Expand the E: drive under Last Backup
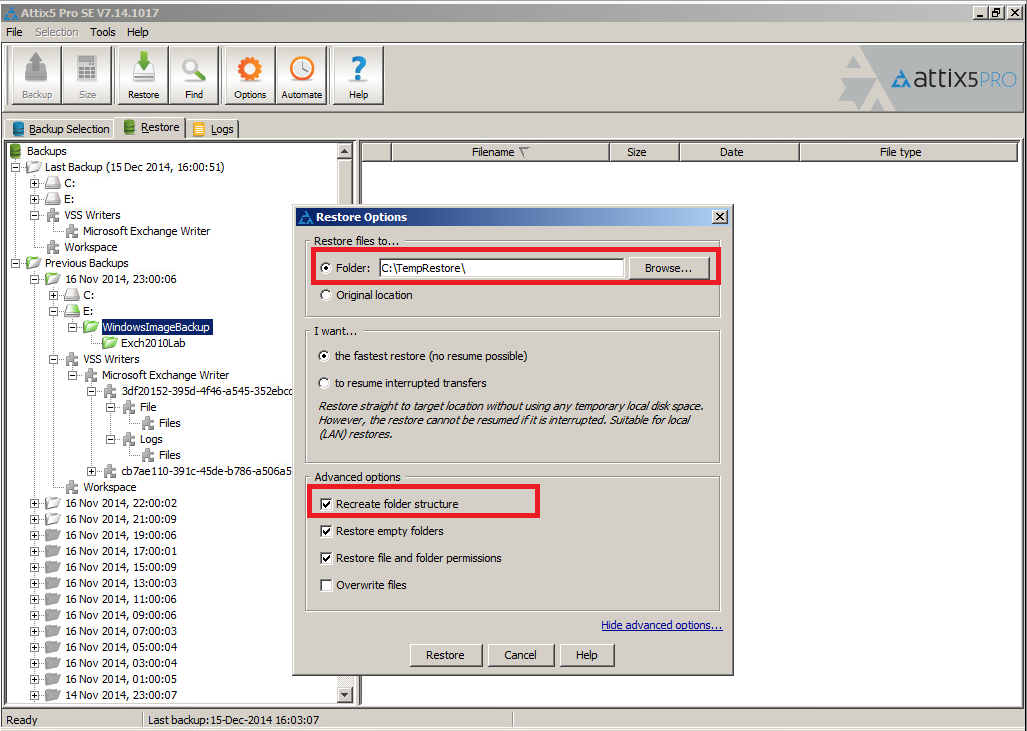Screen dimensions: 1027x731 tap(34, 199)
